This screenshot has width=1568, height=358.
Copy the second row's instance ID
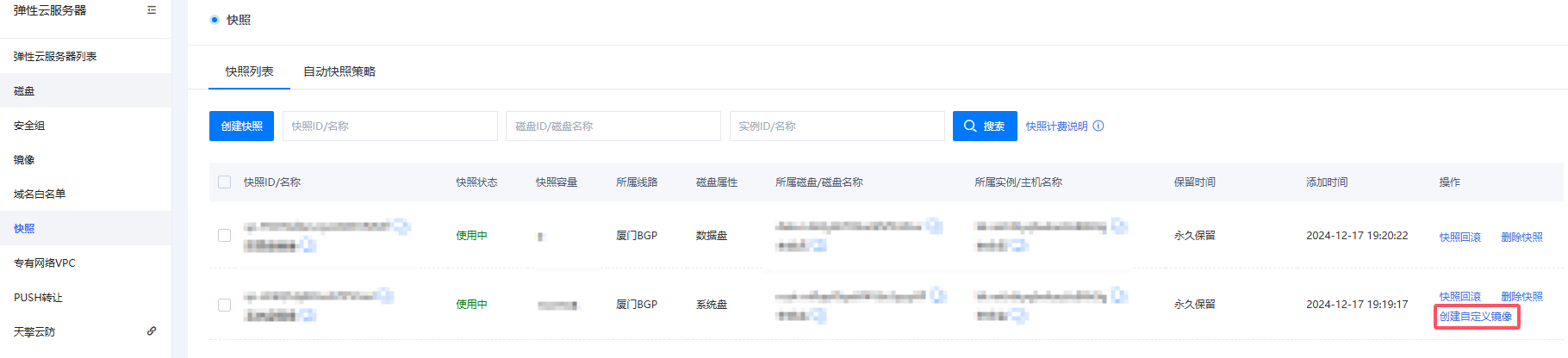pyautogui.click(x=1119, y=296)
